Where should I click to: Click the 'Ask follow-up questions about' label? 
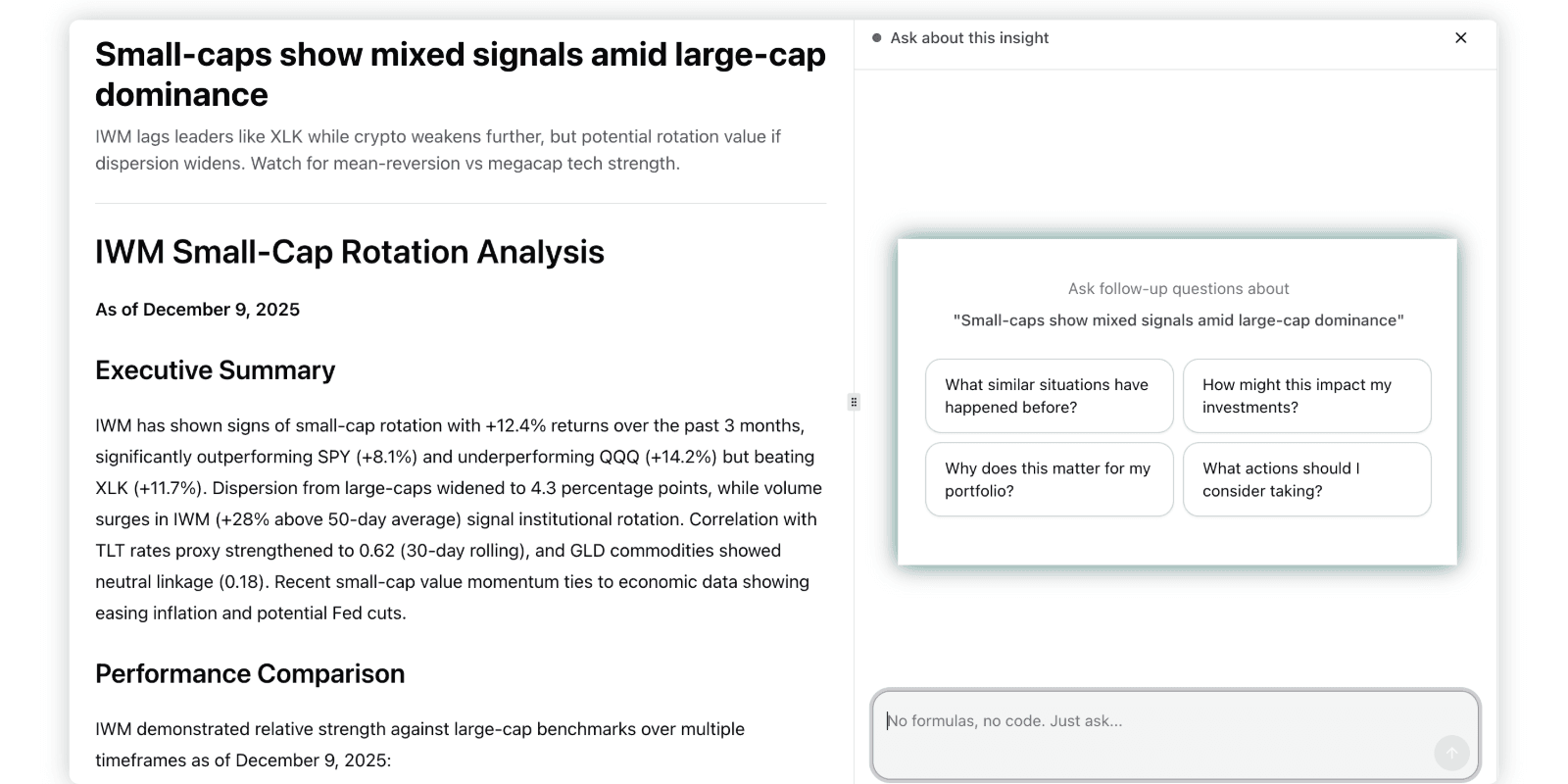pos(1177,288)
